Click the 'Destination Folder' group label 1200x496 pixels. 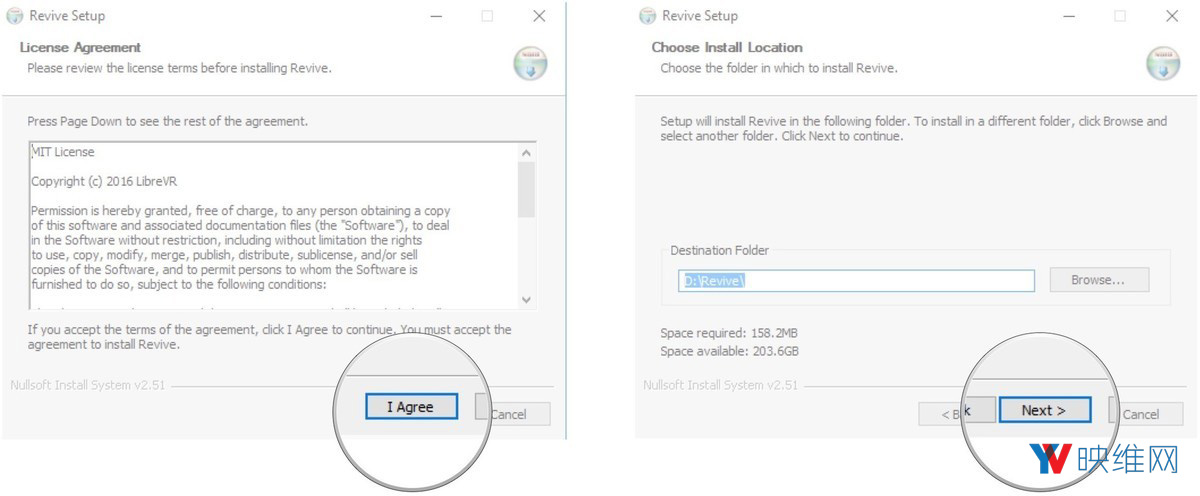coord(720,250)
